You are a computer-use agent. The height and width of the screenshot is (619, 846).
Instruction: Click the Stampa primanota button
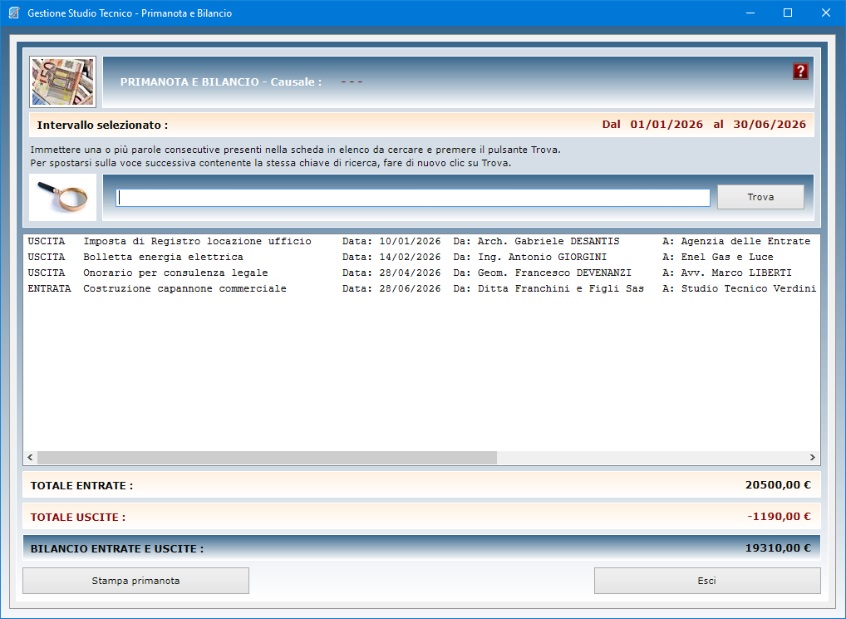tap(136, 580)
